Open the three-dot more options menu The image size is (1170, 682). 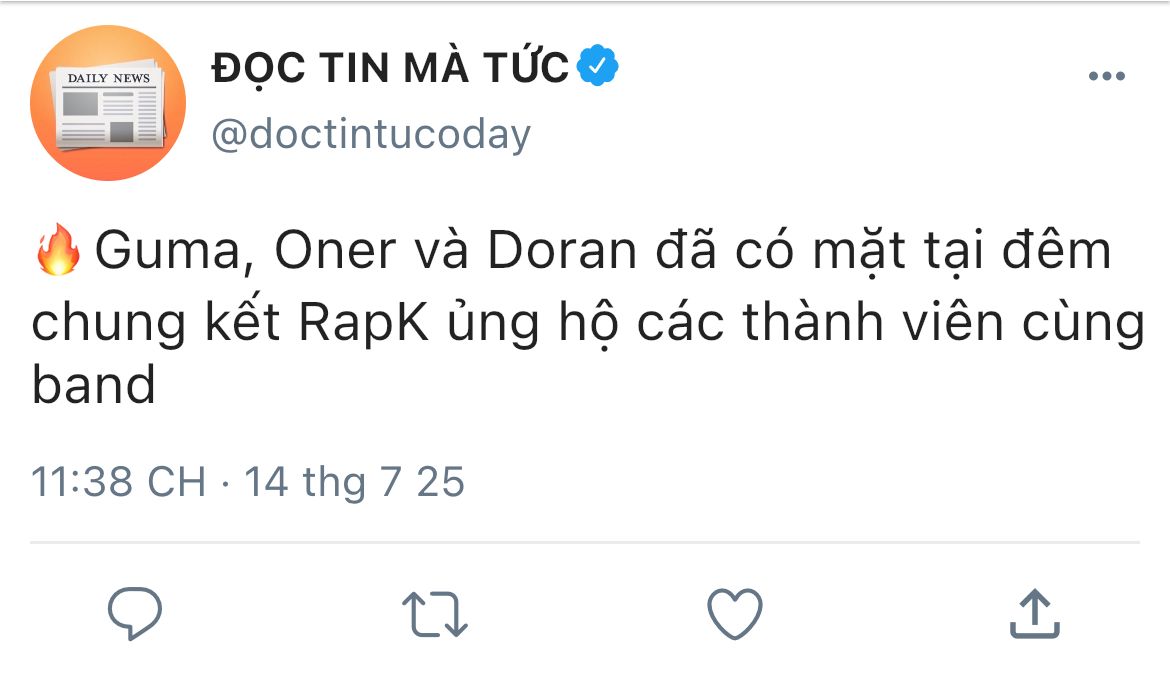pos(1106,78)
